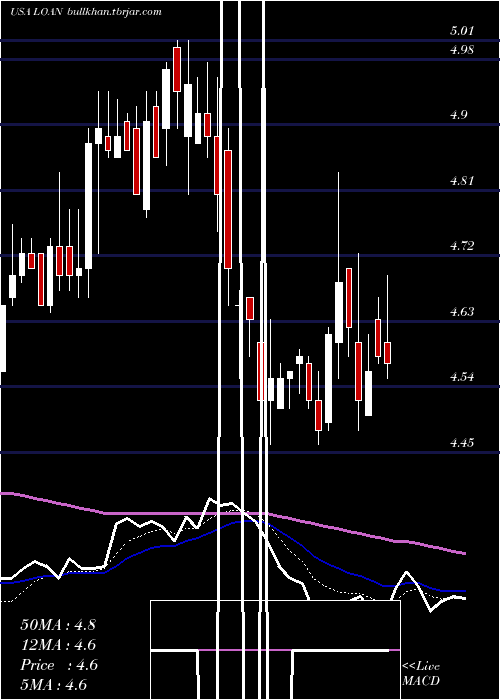Click the 4.45 price level label
The height and width of the screenshot is (700, 500).
click(462, 443)
